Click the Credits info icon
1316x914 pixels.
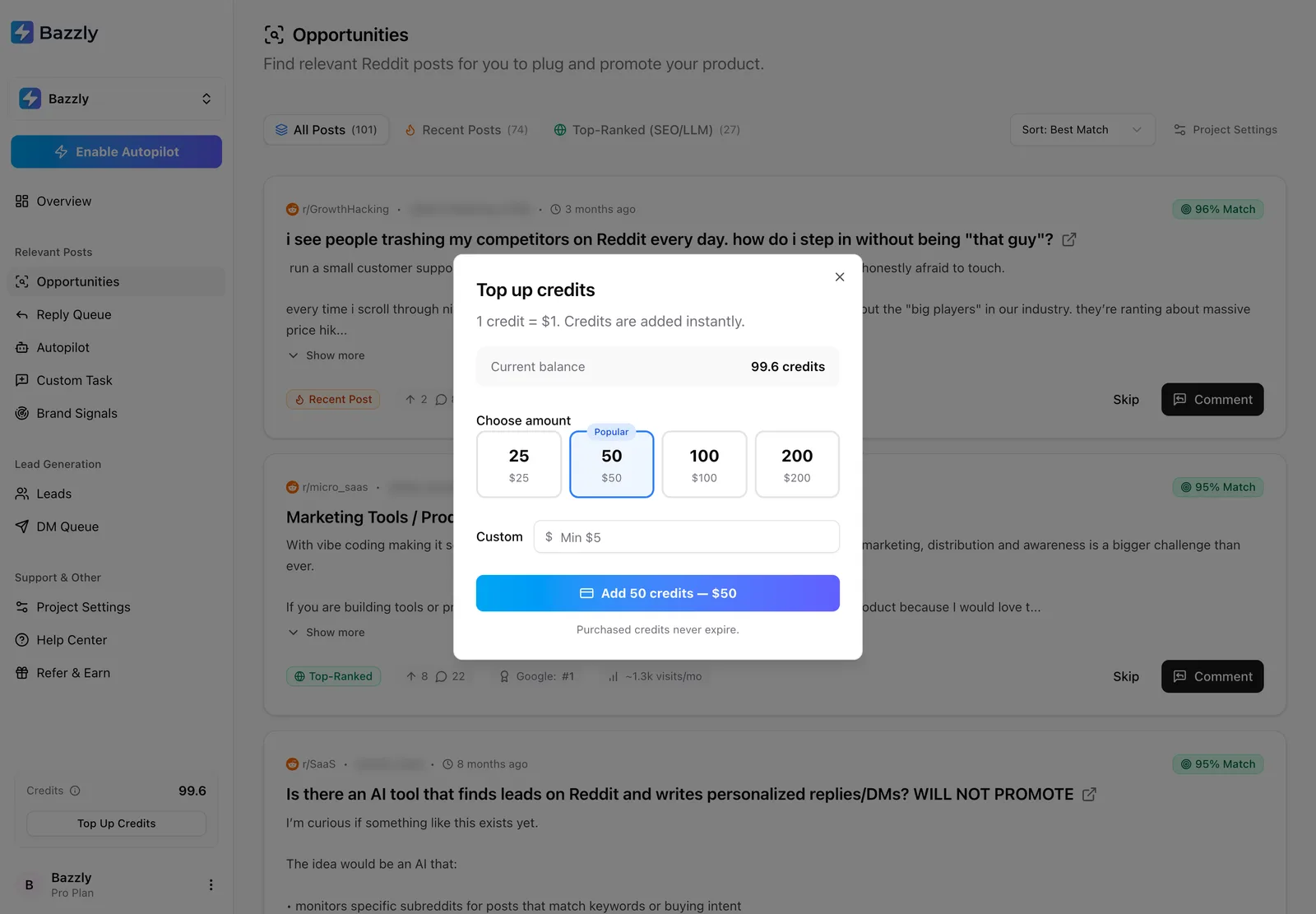point(75,791)
